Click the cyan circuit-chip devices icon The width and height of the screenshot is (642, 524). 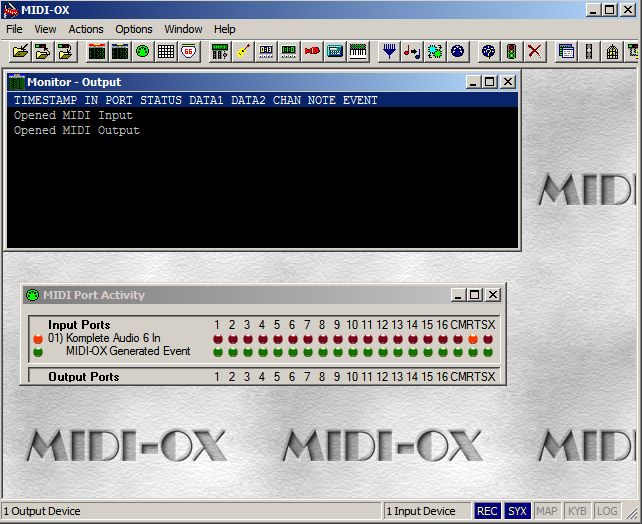[435, 52]
